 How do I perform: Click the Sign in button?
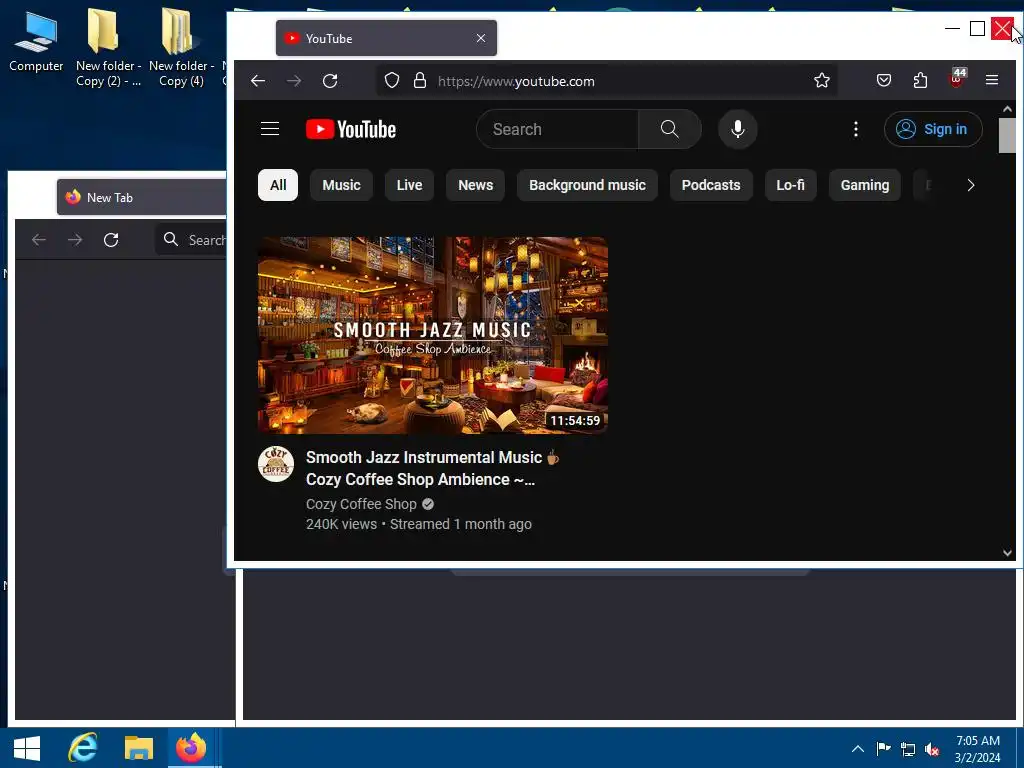coord(933,129)
